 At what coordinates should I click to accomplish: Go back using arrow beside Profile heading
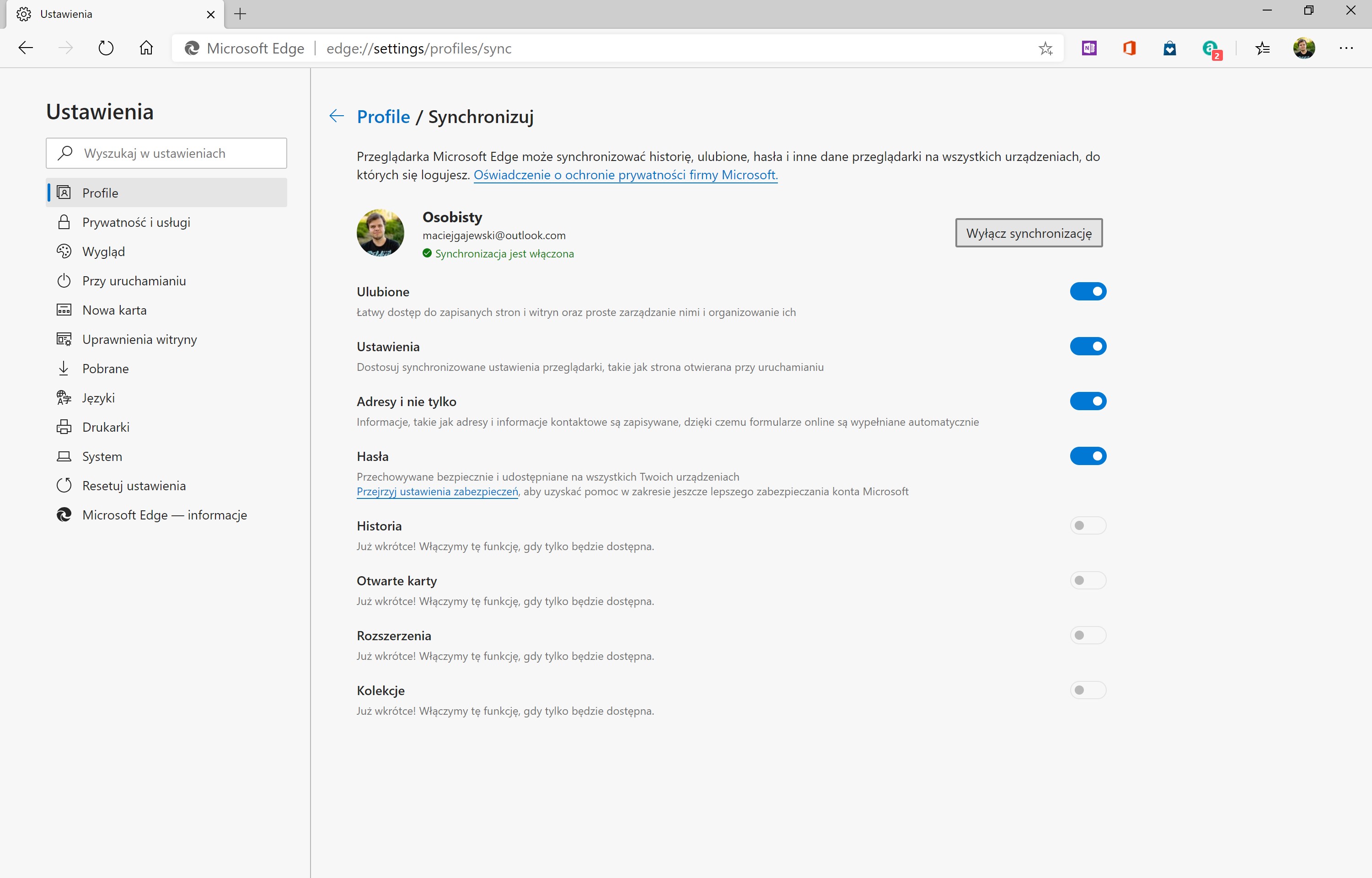tap(336, 116)
